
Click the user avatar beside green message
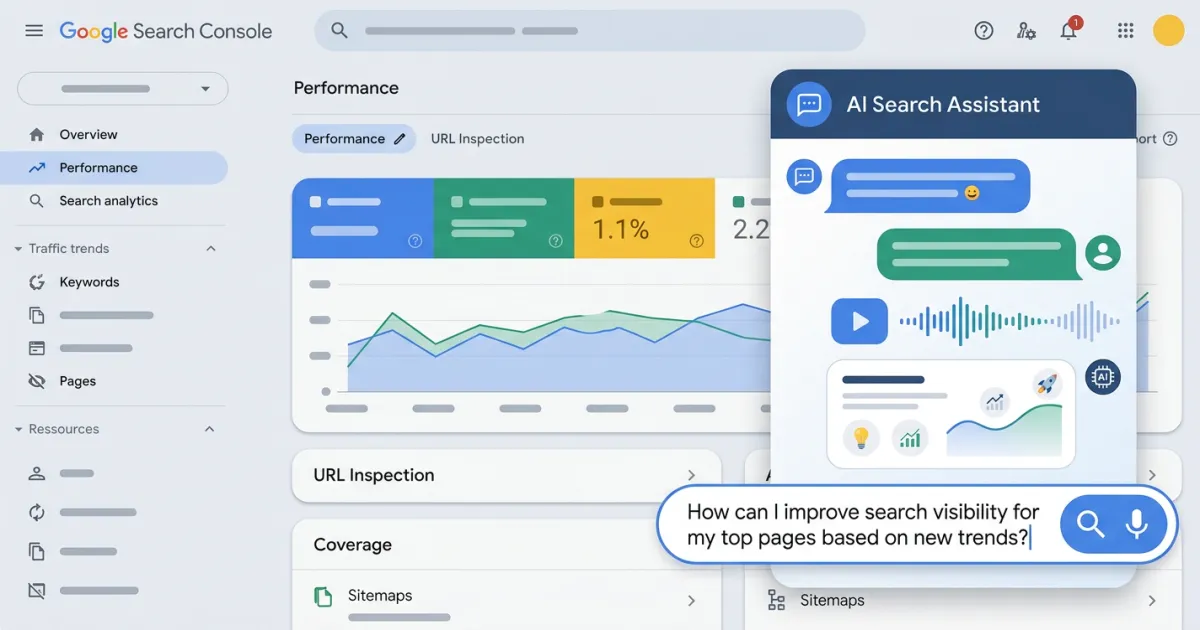point(1103,252)
